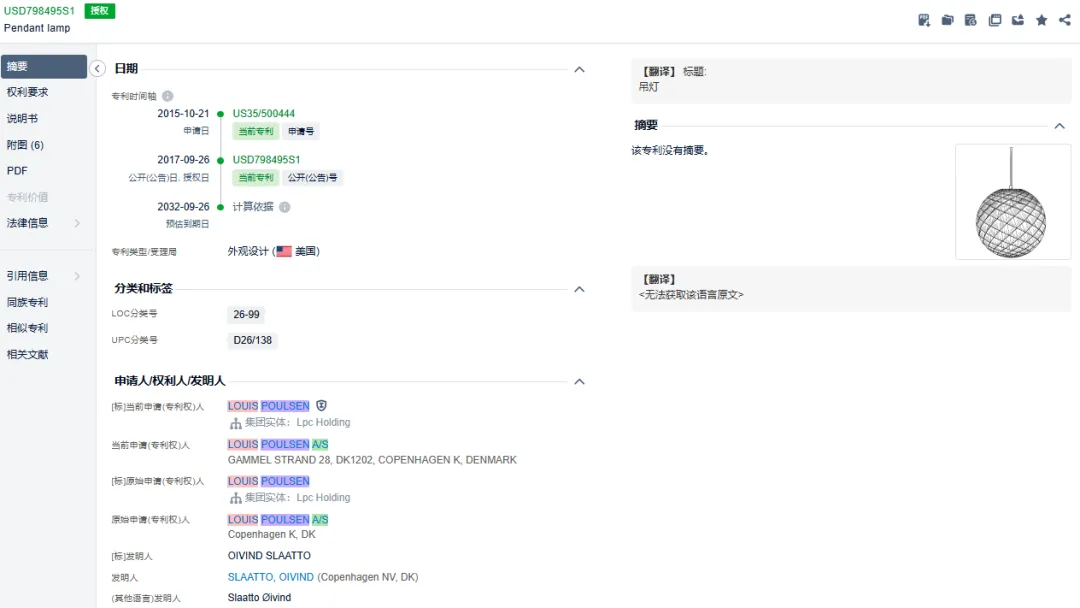Click LOUIS POULSEN under [标]原始申请(专利权)人

pyautogui.click(x=269, y=481)
